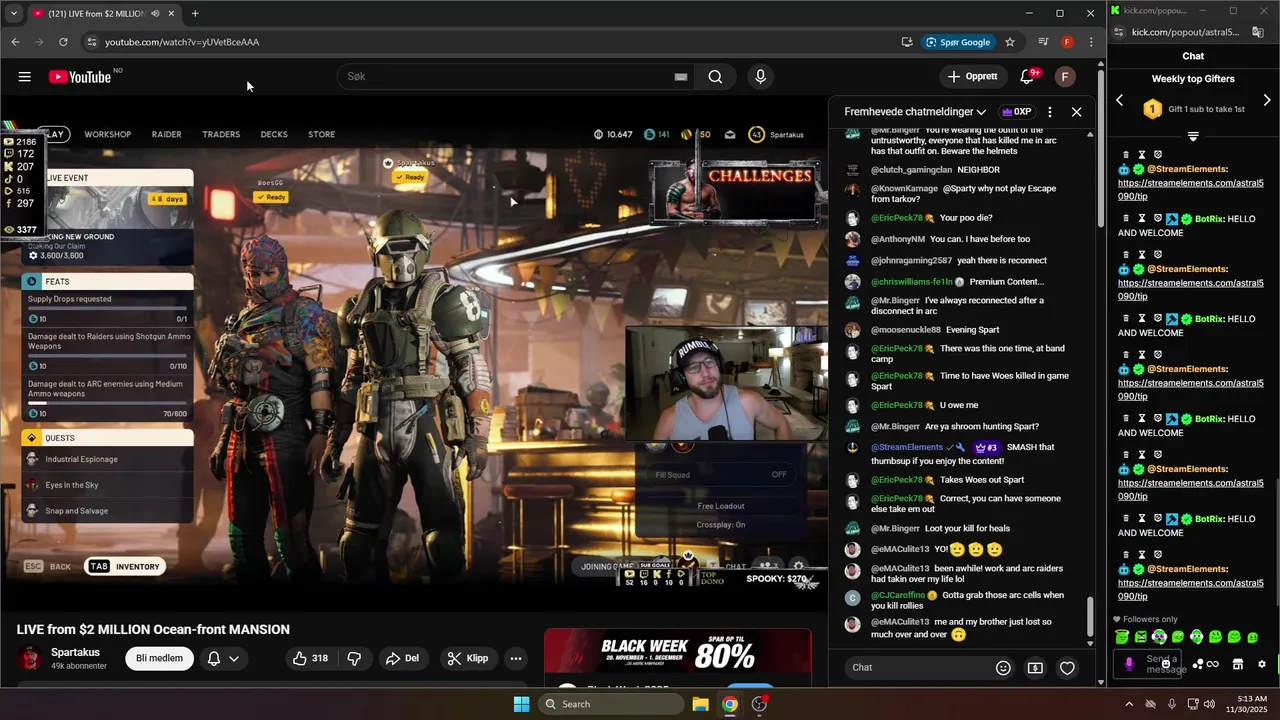This screenshot has width=1280, height=720.
Task: Show previous Weekly top Gifters entry
Action: (x=1120, y=101)
